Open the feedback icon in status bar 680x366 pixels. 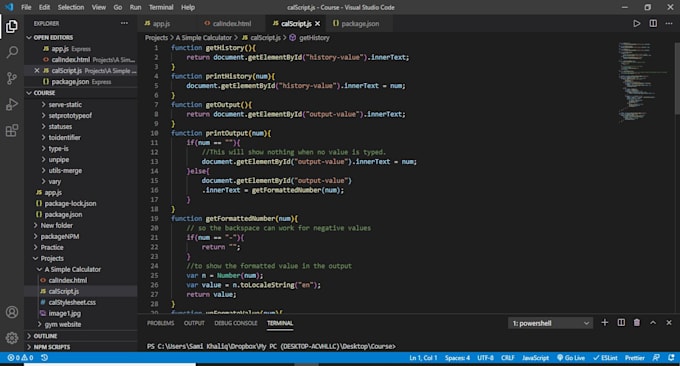(x=656, y=358)
